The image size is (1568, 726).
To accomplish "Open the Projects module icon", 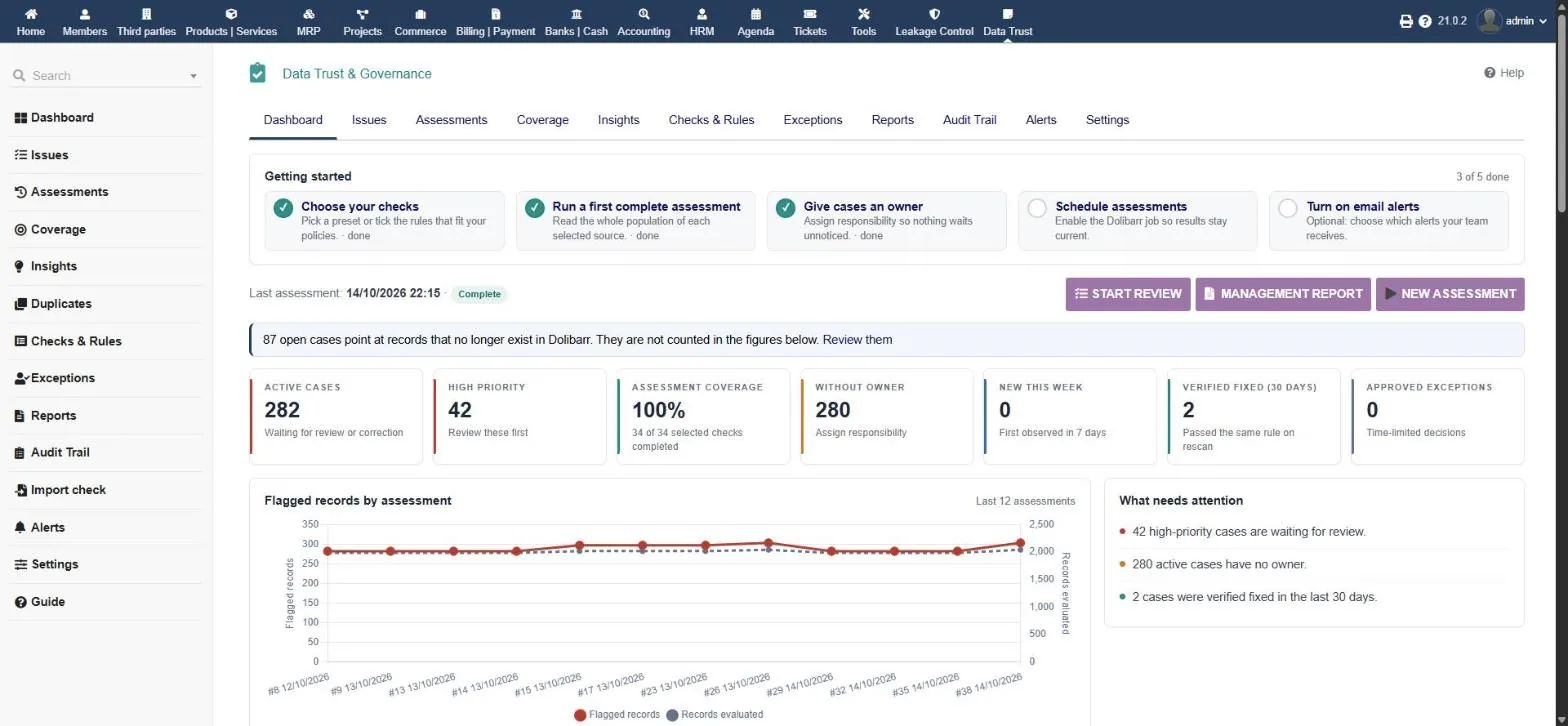I will pos(362,15).
